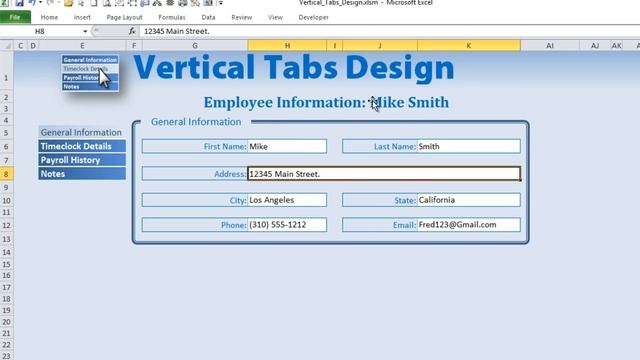This screenshot has height=360, width=640.
Task: Open the Undo history dropdown arrow
Action: (40, 3)
